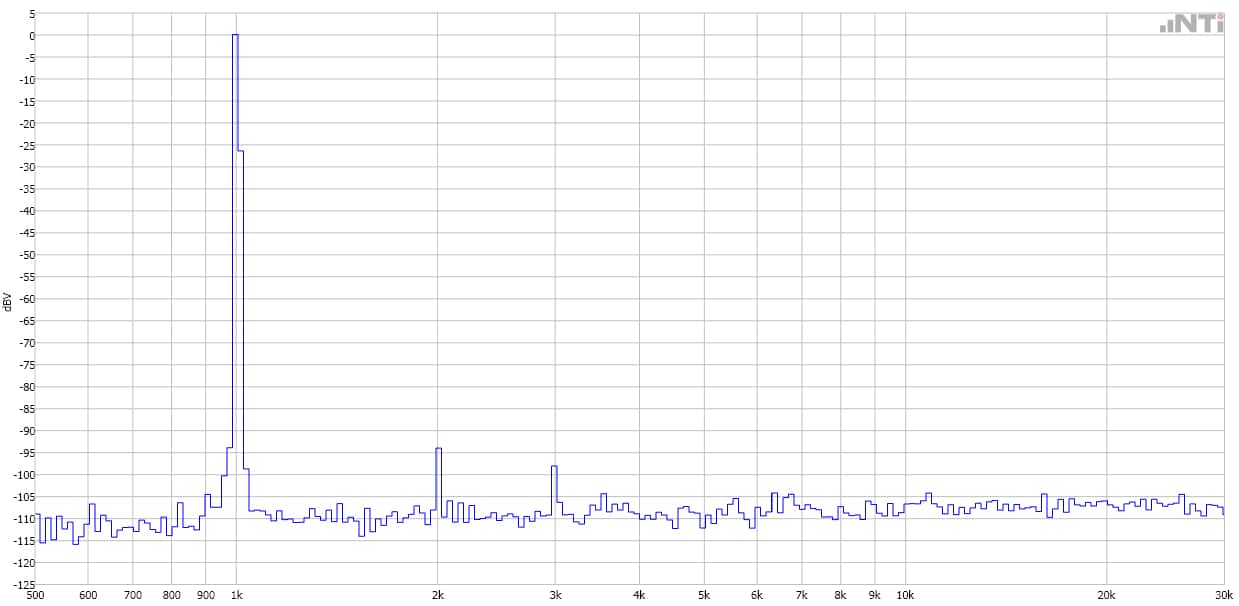
Task: Click the "-80" level axis label
Action: point(27,387)
